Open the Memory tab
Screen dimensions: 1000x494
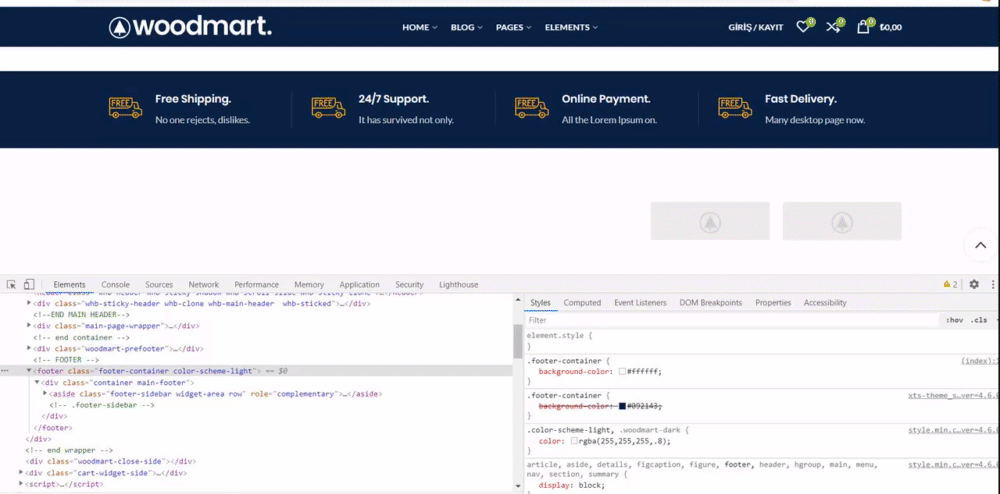(x=309, y=284)
